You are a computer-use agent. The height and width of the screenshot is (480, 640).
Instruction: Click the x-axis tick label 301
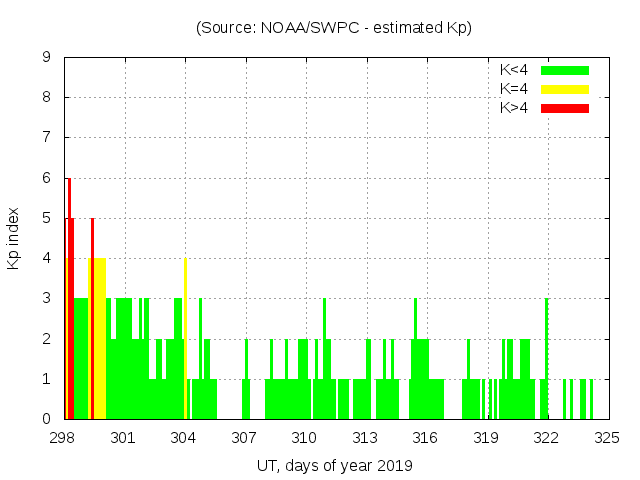pos(123,437)
